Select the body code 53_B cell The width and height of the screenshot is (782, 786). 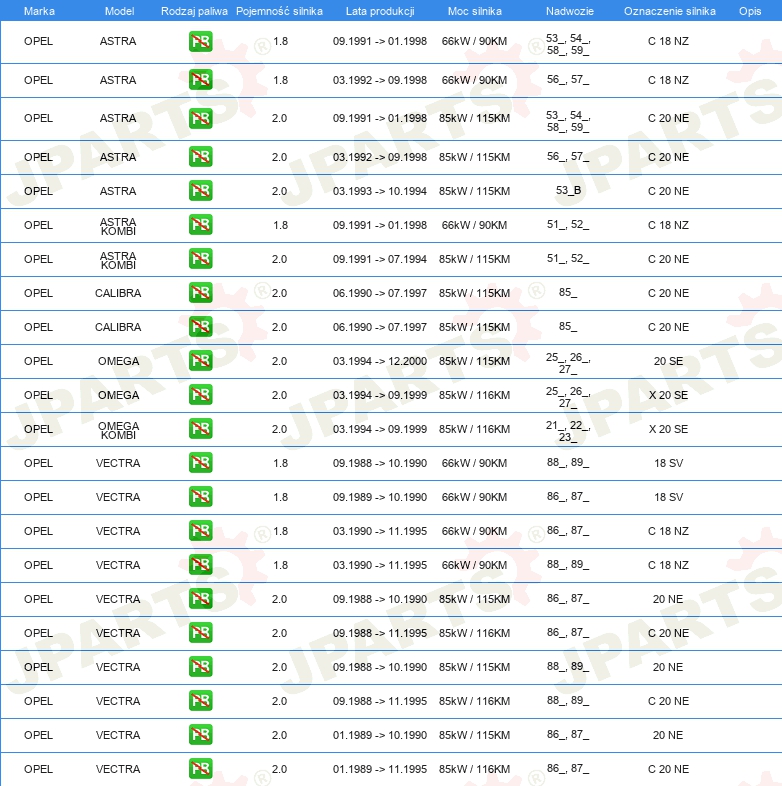pos(568,190)
